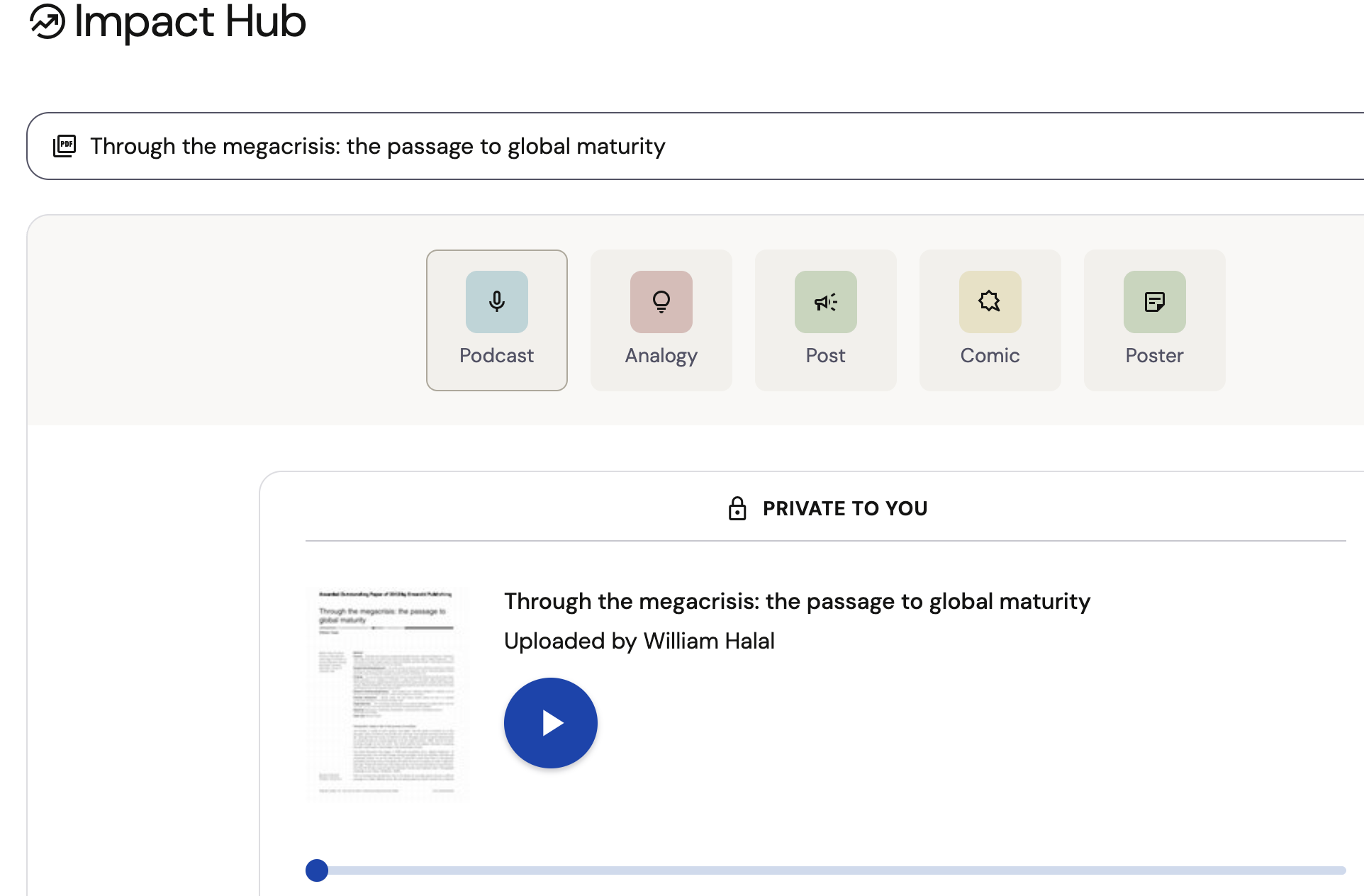The image size is (1364, 896).
Task: Click the Comic badge icon
Action: 990,302
